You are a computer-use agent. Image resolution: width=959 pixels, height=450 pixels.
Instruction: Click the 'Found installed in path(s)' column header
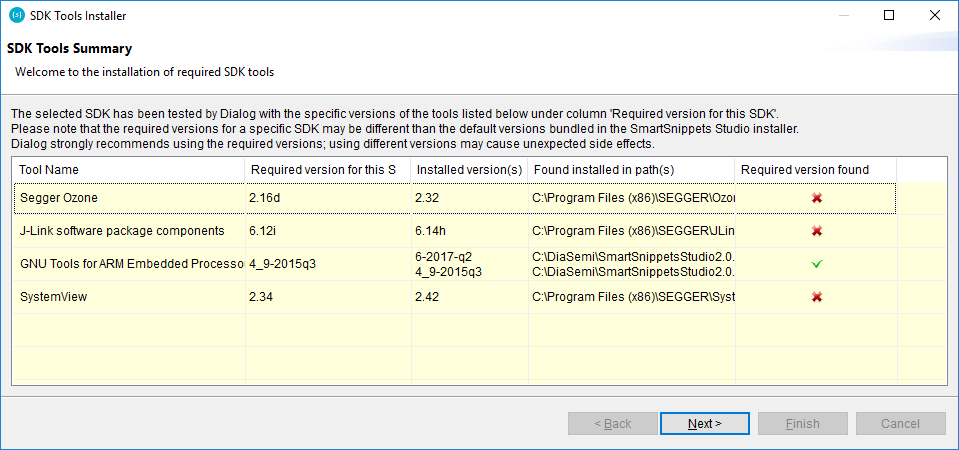[x=631, y=170]
